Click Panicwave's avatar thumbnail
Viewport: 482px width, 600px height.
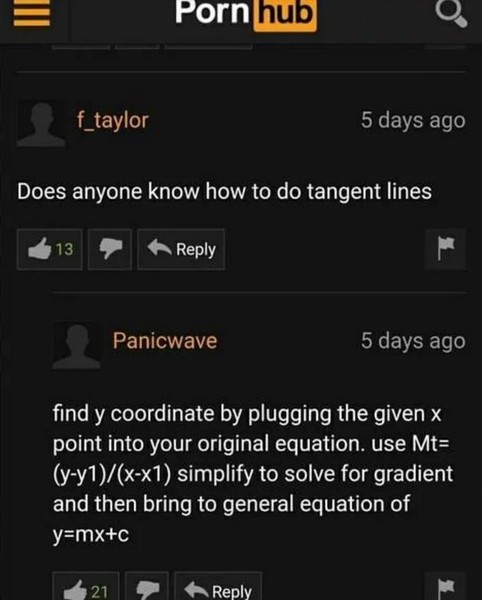pos(77,346)
